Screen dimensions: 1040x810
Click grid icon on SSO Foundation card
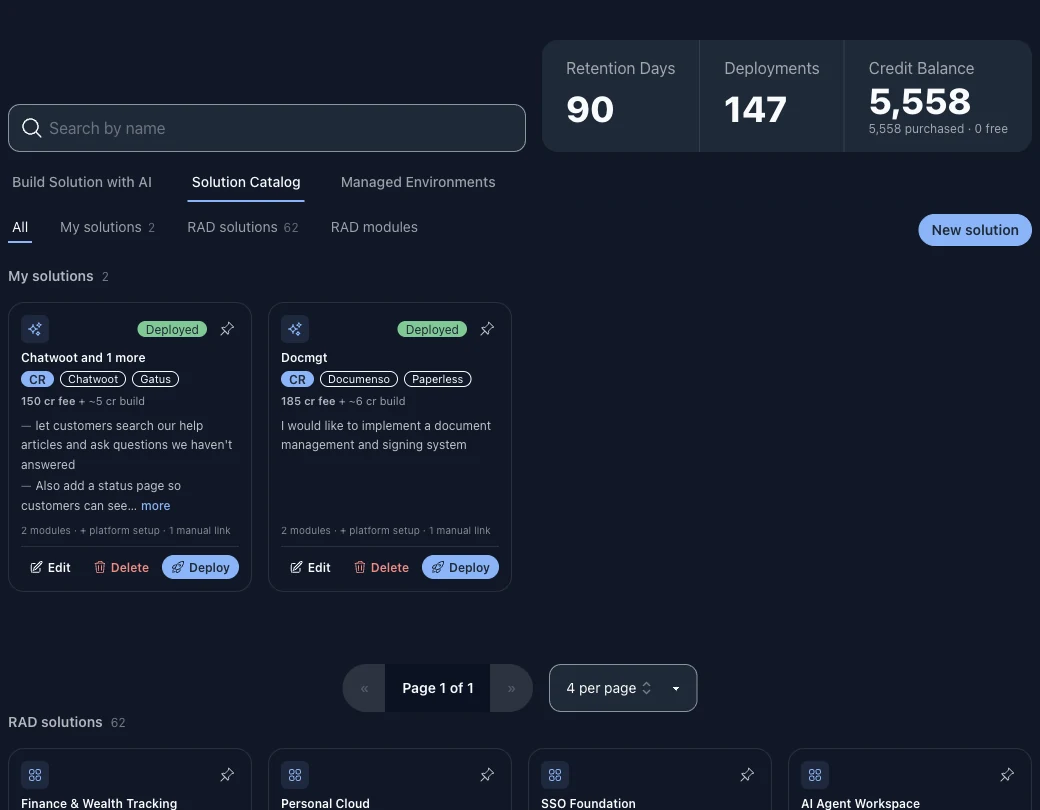point(555,774)
